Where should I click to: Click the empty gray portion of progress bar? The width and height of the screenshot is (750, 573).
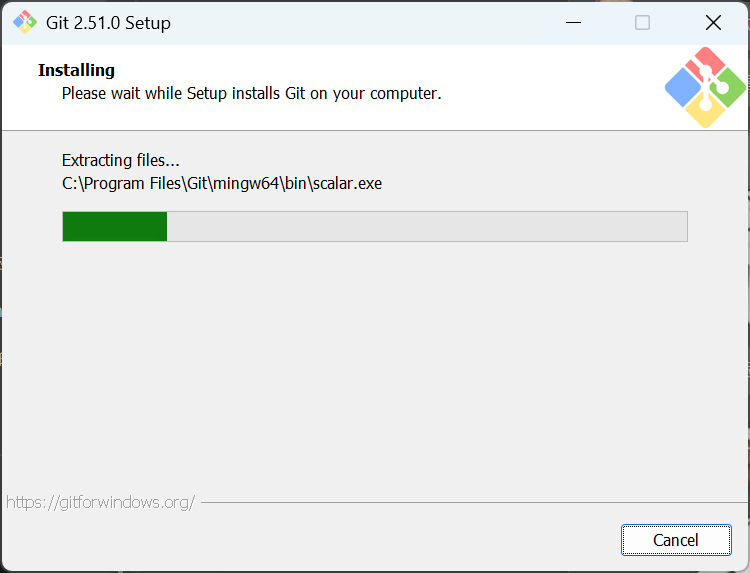point(426,226)
